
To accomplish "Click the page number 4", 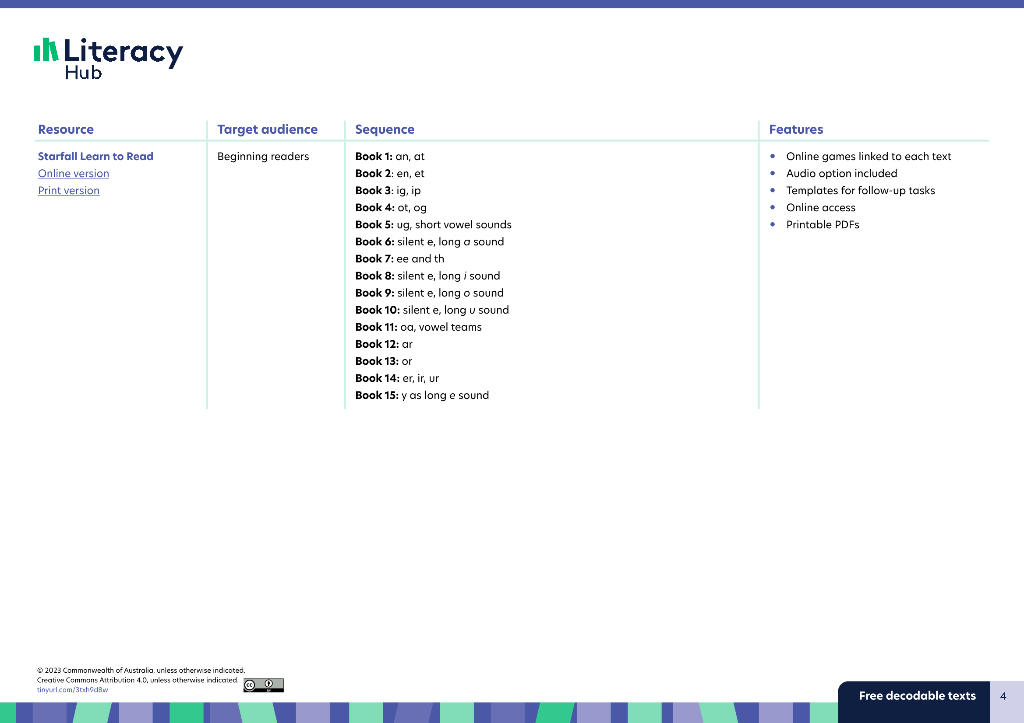I will [1003, 696].
